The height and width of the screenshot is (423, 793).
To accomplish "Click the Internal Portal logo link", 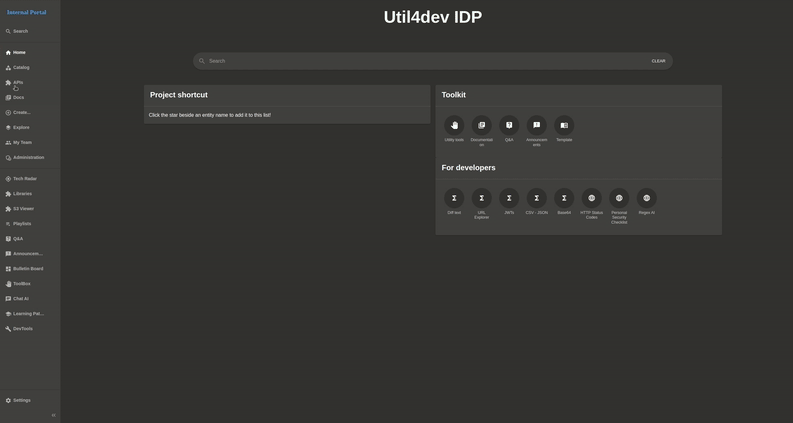I will 27,12.
